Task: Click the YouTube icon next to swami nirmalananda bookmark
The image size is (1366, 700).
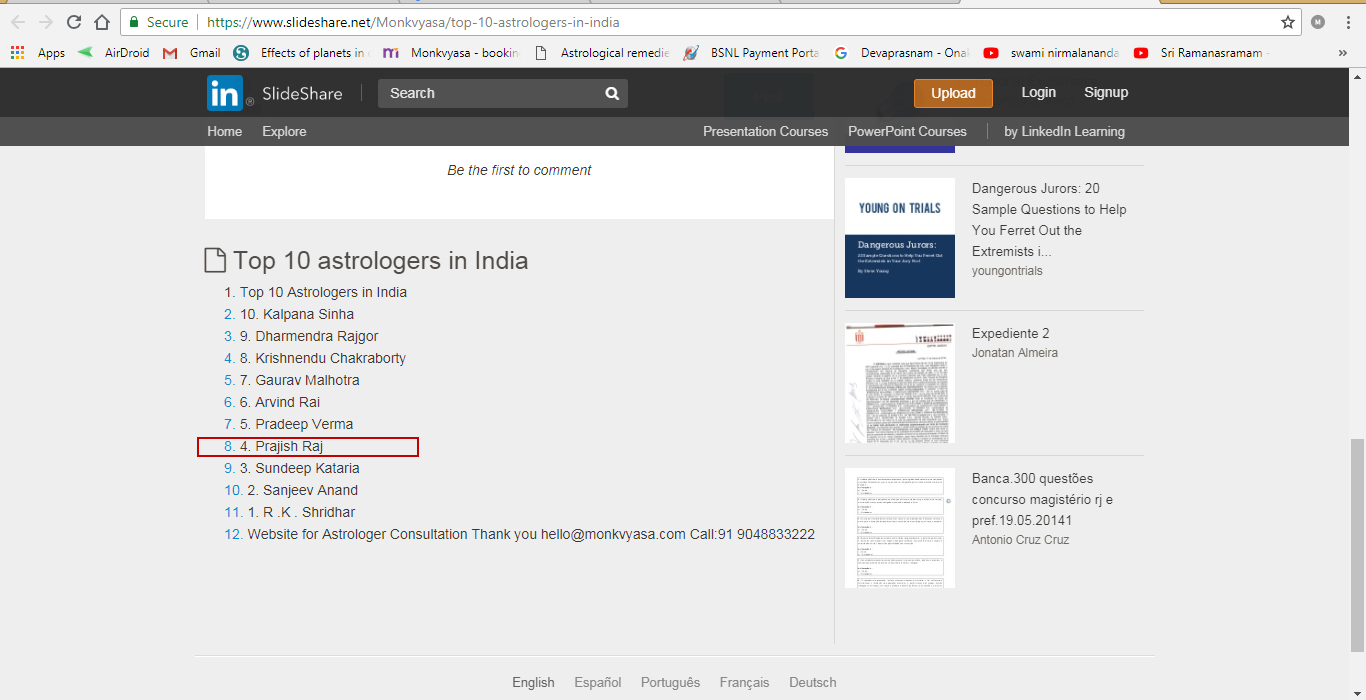Action: (x=991, y=53)
